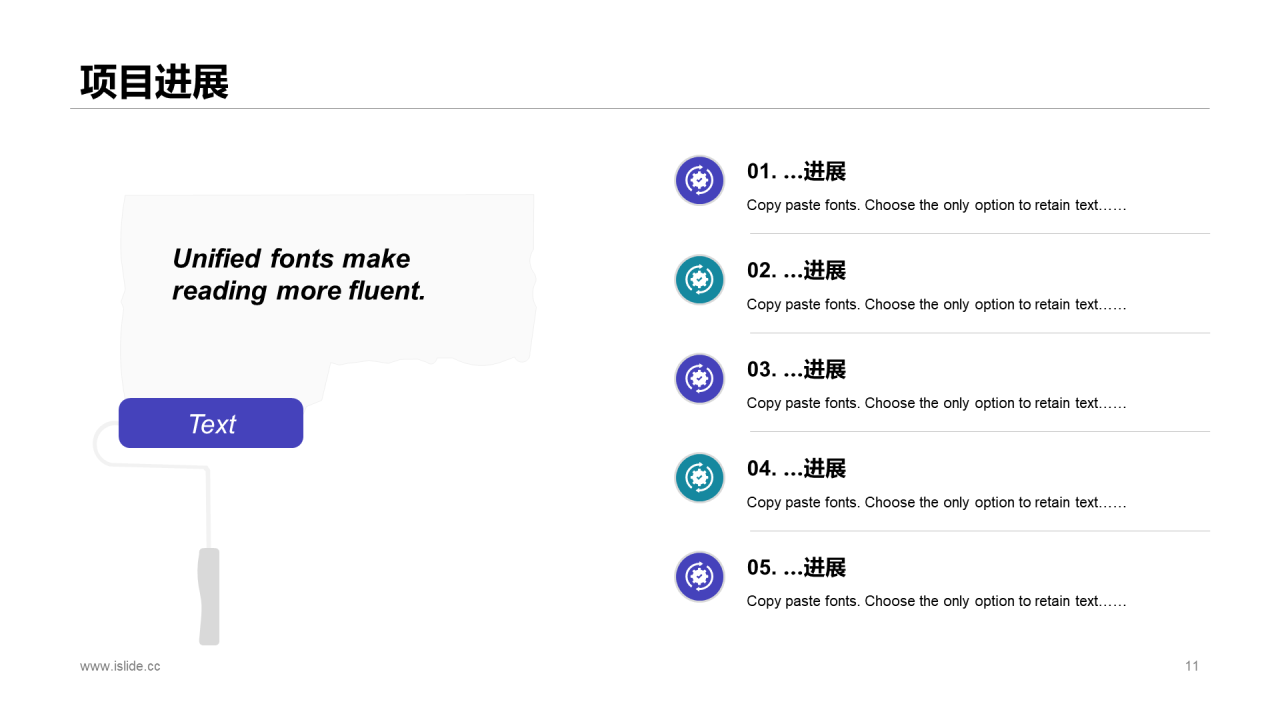The width and height of the screenshot is (1280, 720).
Task: Click the purple circular icon beside item 05
Action: coord(700,576)
